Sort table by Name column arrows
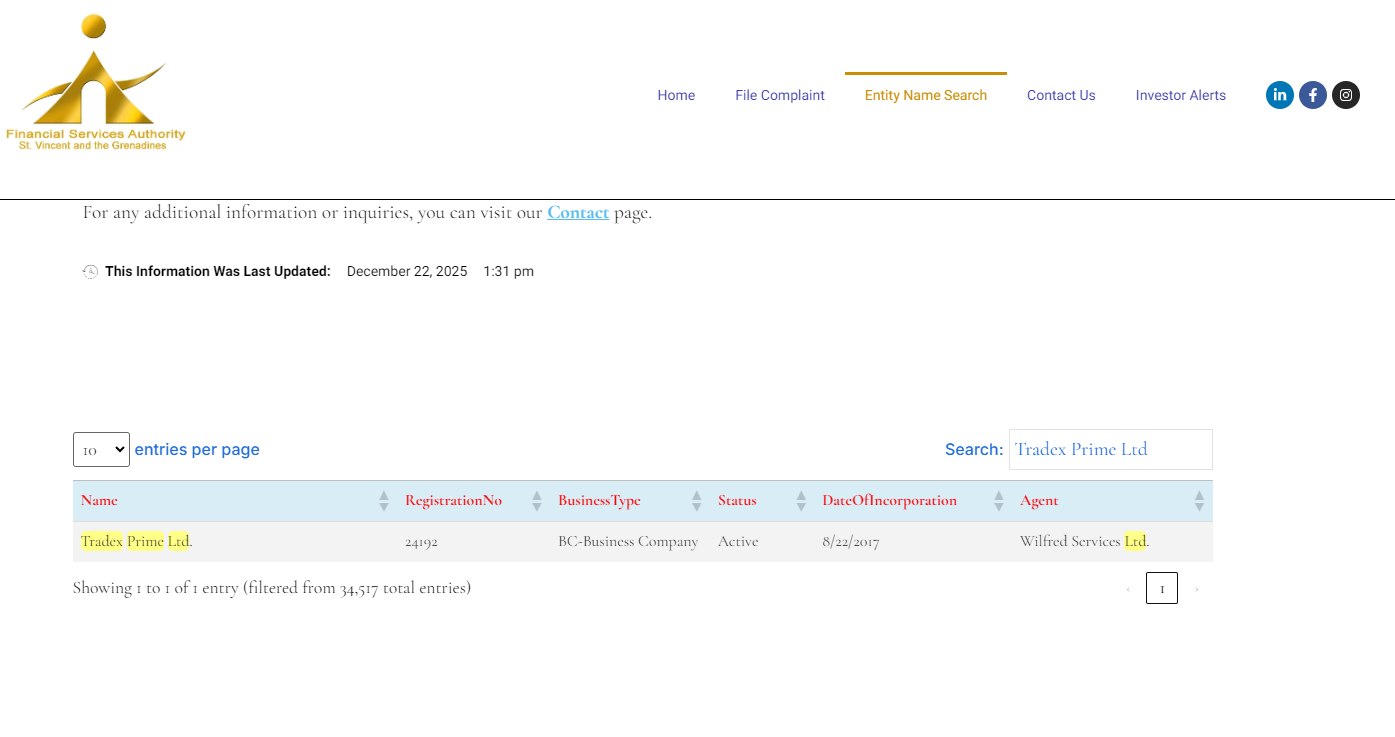Image resolution: width=1395 pixels, height=737 pixels. 384,501
